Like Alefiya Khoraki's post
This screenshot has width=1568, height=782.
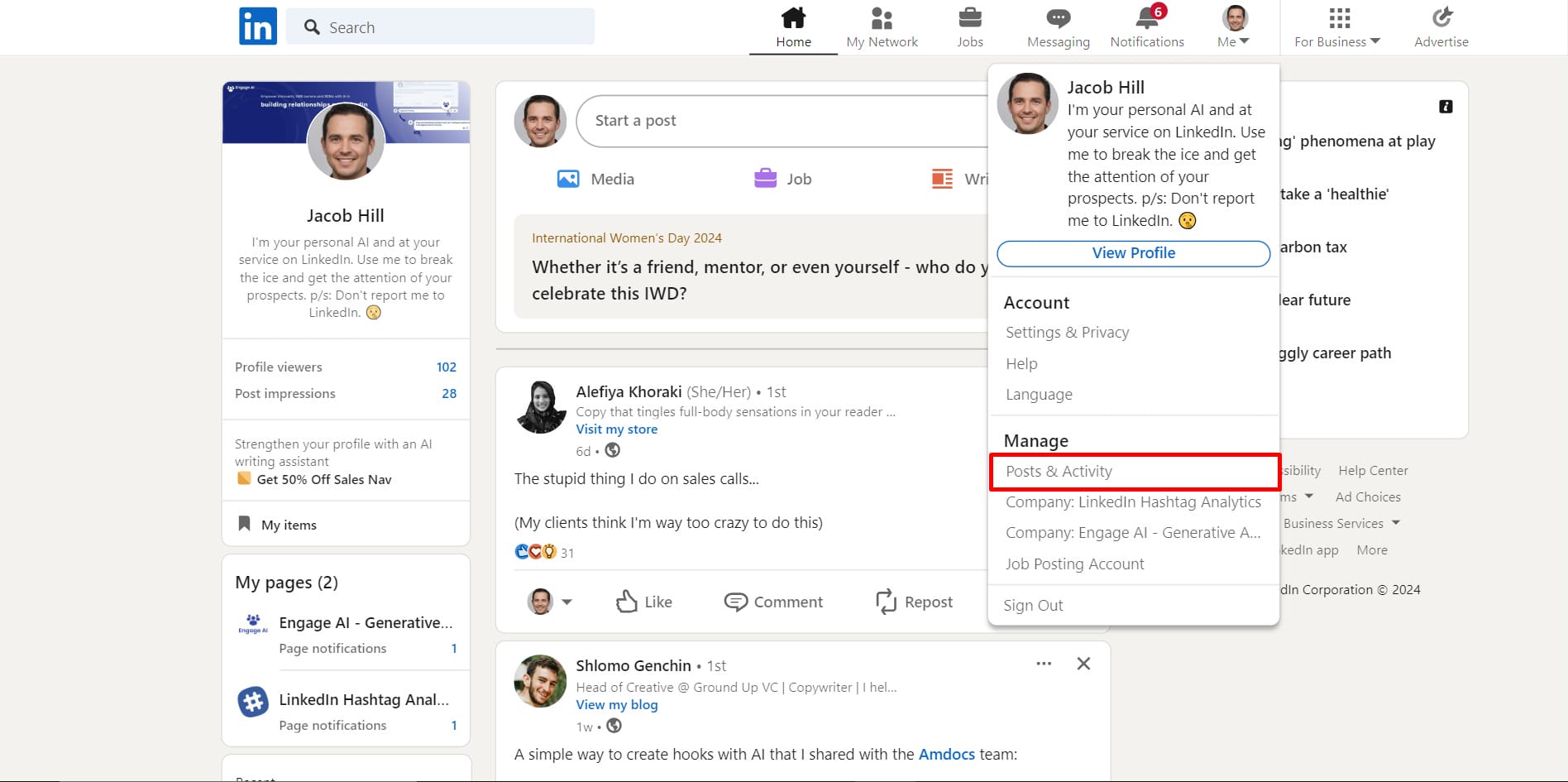[643, 602]
